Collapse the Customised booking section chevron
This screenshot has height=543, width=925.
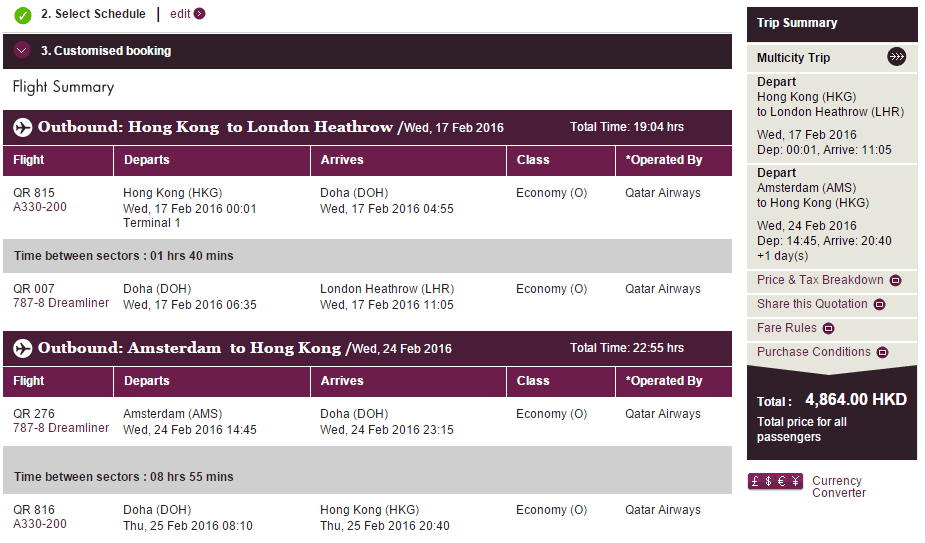(x=22, y=51)
